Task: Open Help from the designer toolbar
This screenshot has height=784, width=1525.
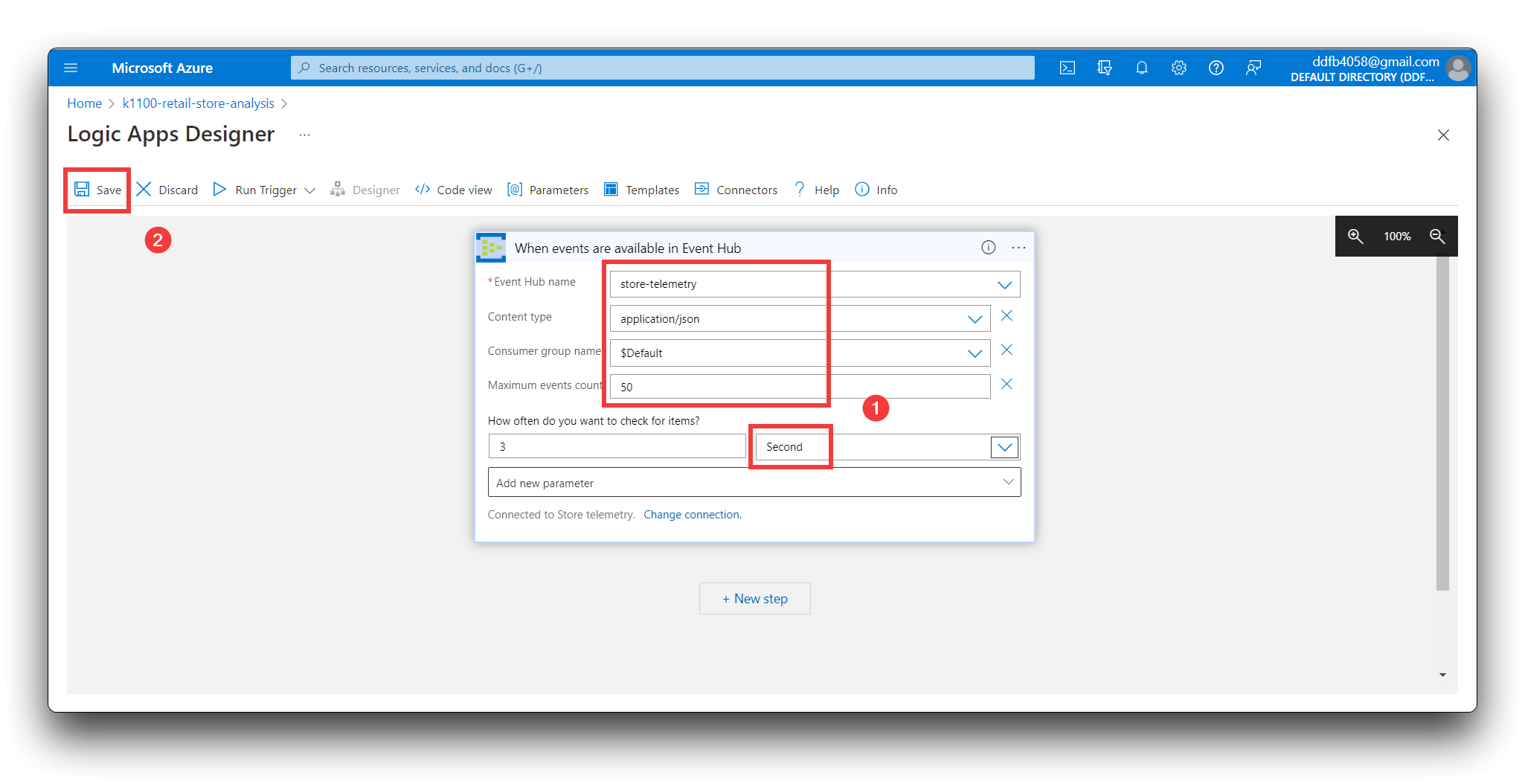Action: pos(816,190)
